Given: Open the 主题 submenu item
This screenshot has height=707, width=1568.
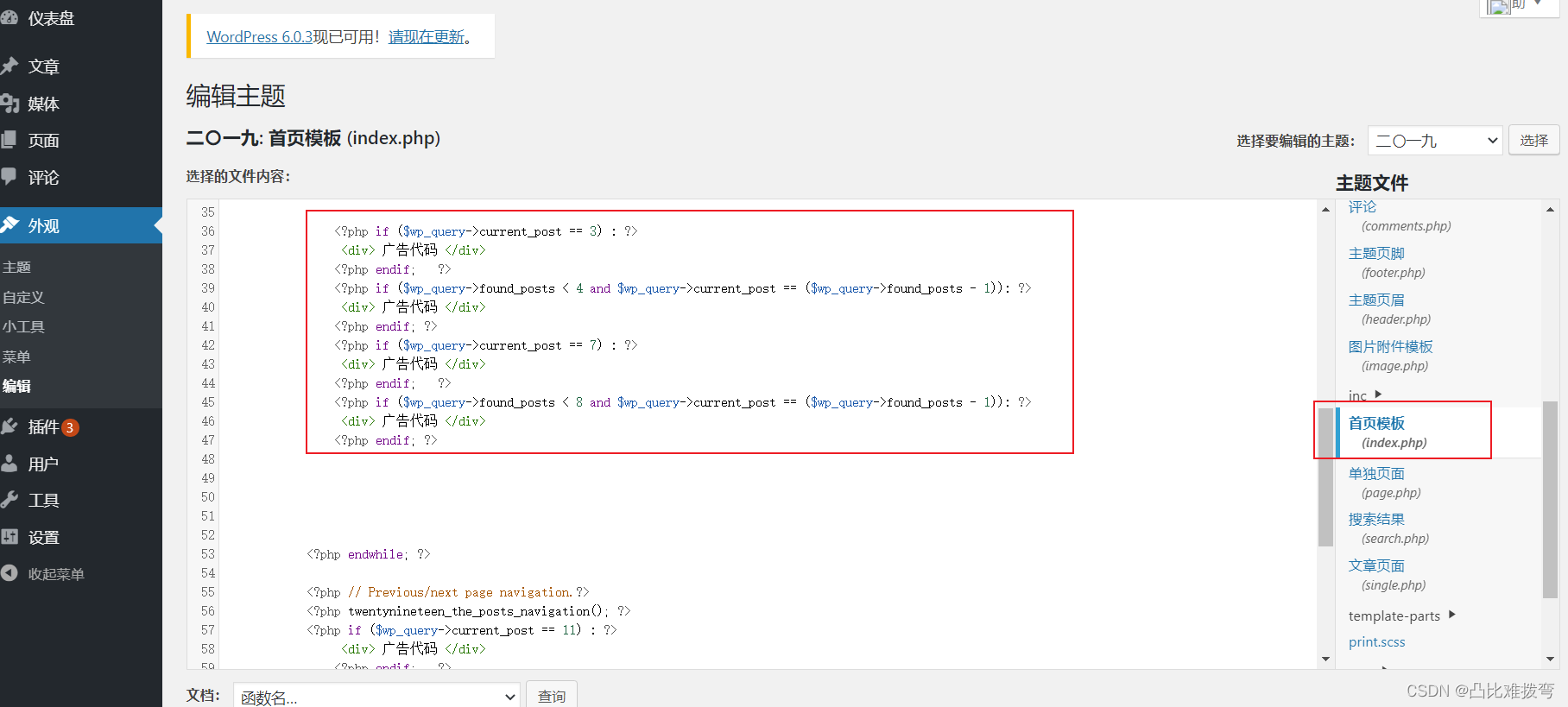Looking at the screenshot, I should 16,268.
